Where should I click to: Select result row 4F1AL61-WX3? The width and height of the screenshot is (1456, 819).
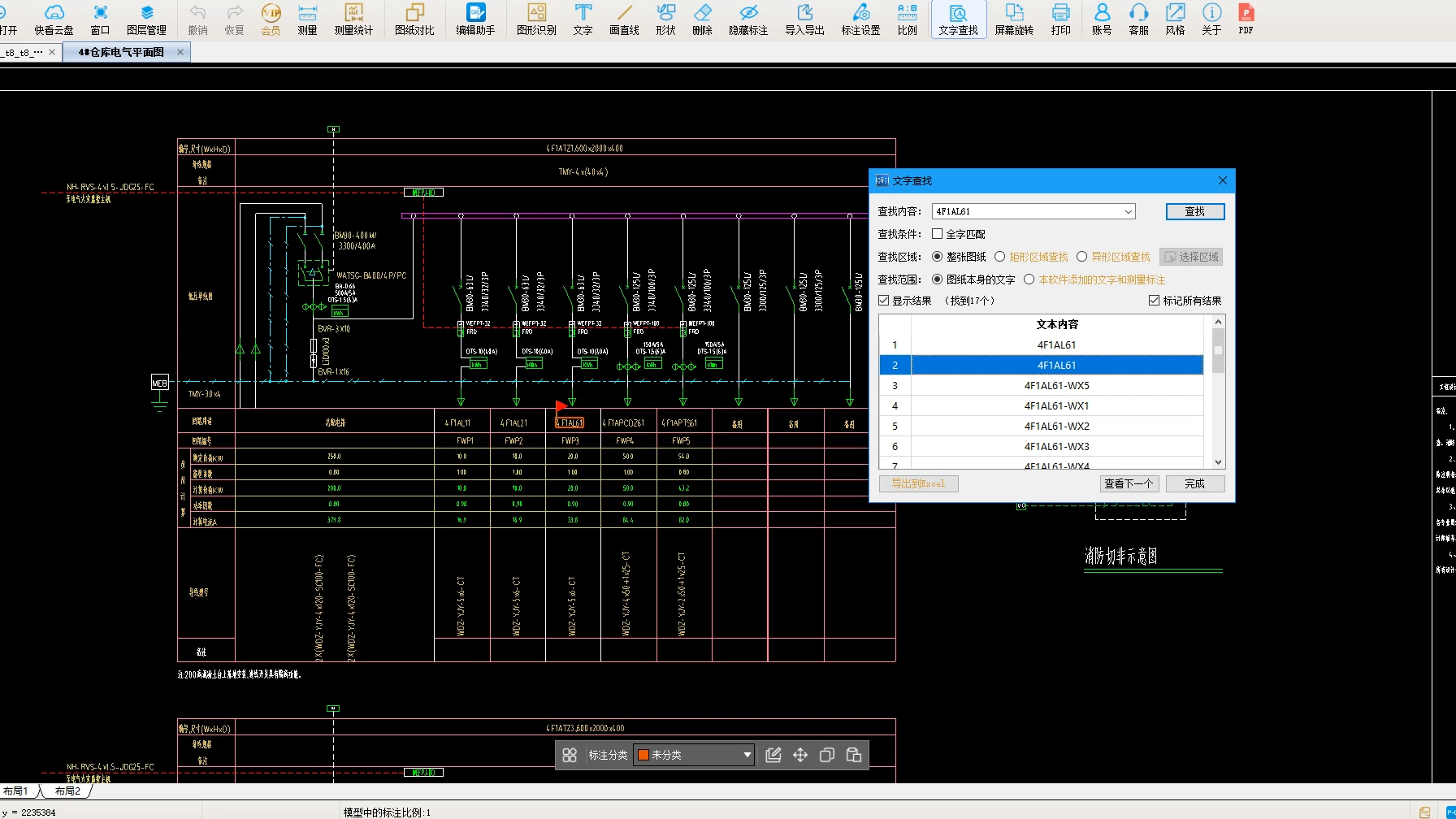click(1042, 446)
